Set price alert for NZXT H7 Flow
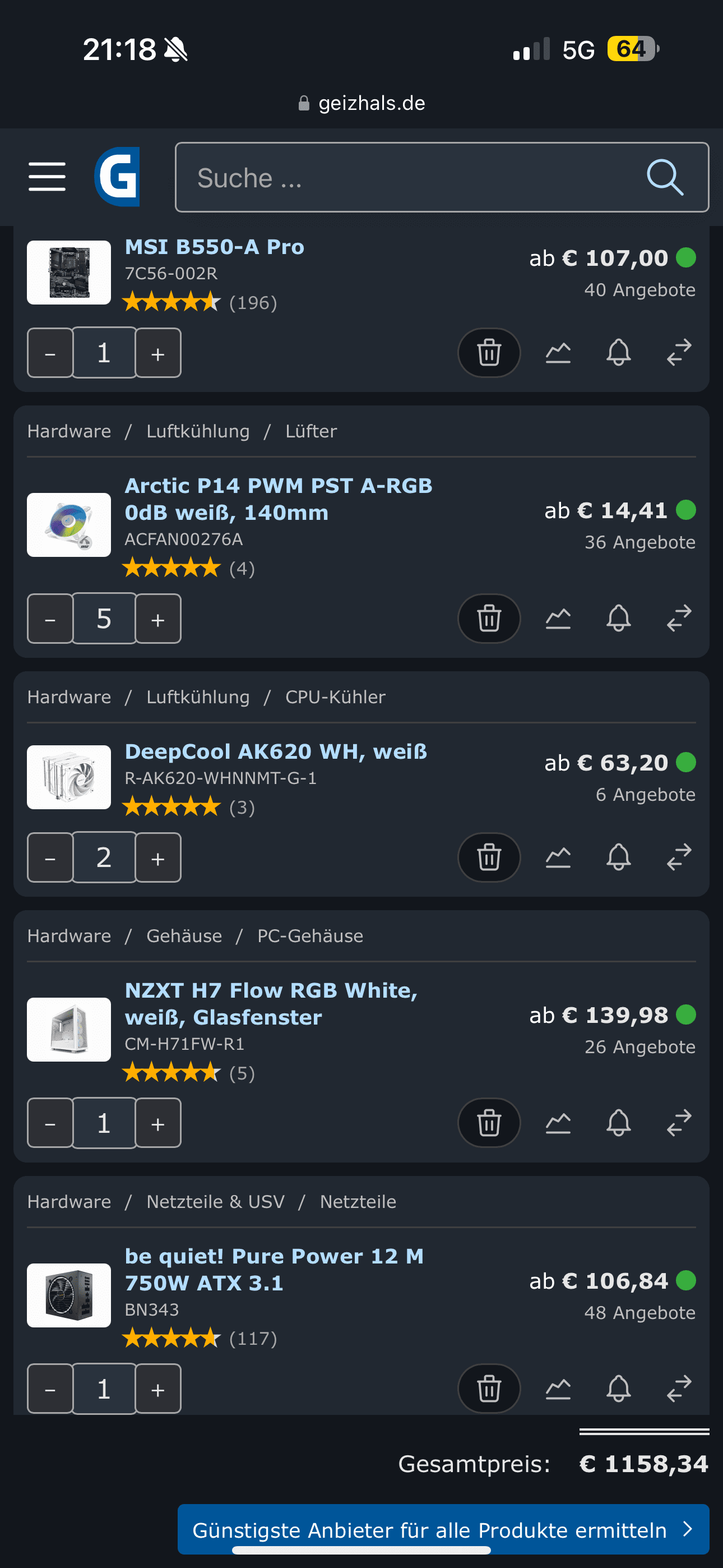This screenshot has width=723, height=1568. point(618,1122)
